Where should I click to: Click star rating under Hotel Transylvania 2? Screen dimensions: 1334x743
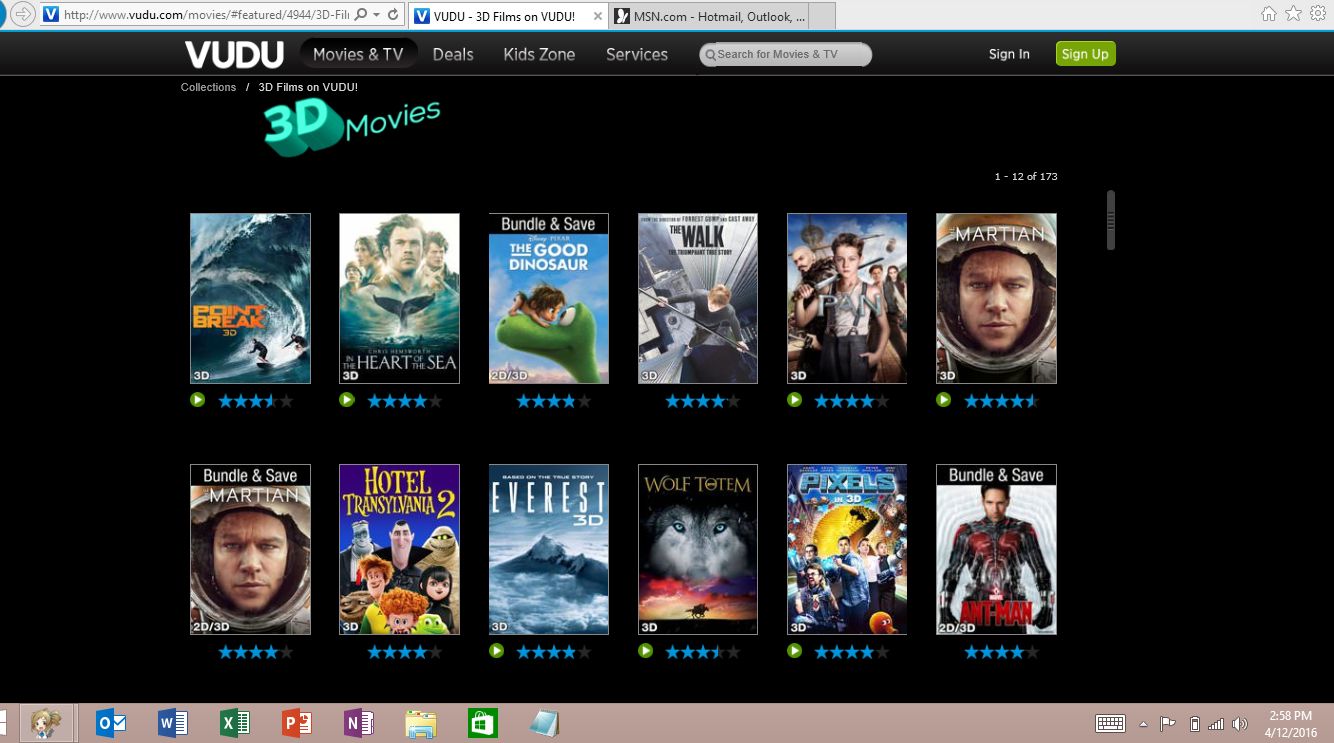405,652
